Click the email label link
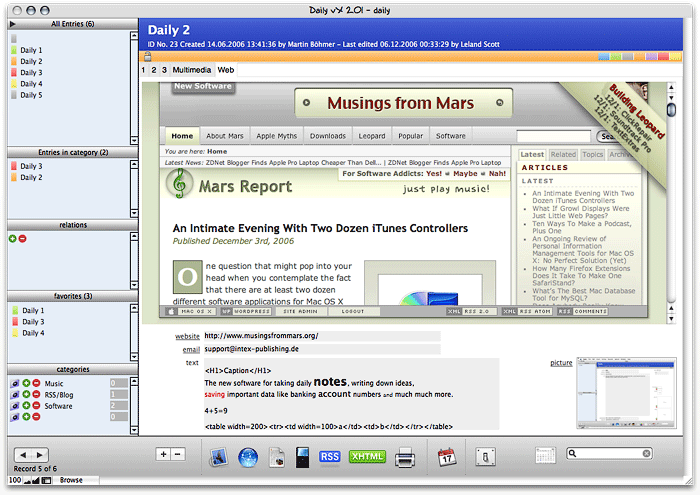 coord(191,349)
